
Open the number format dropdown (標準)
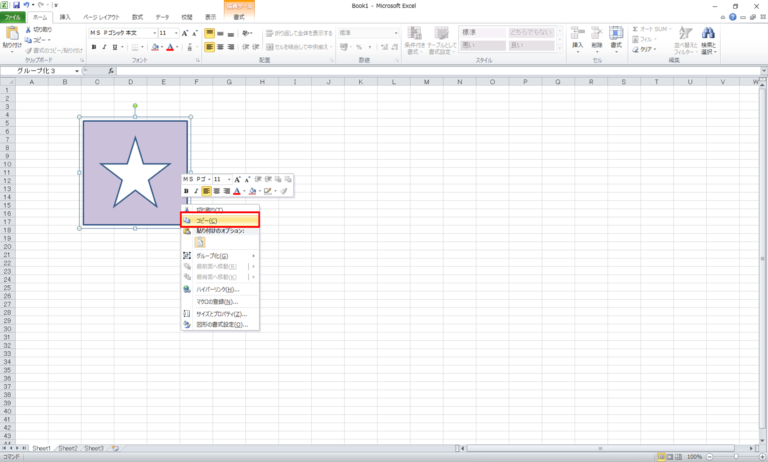pos(396,33)
